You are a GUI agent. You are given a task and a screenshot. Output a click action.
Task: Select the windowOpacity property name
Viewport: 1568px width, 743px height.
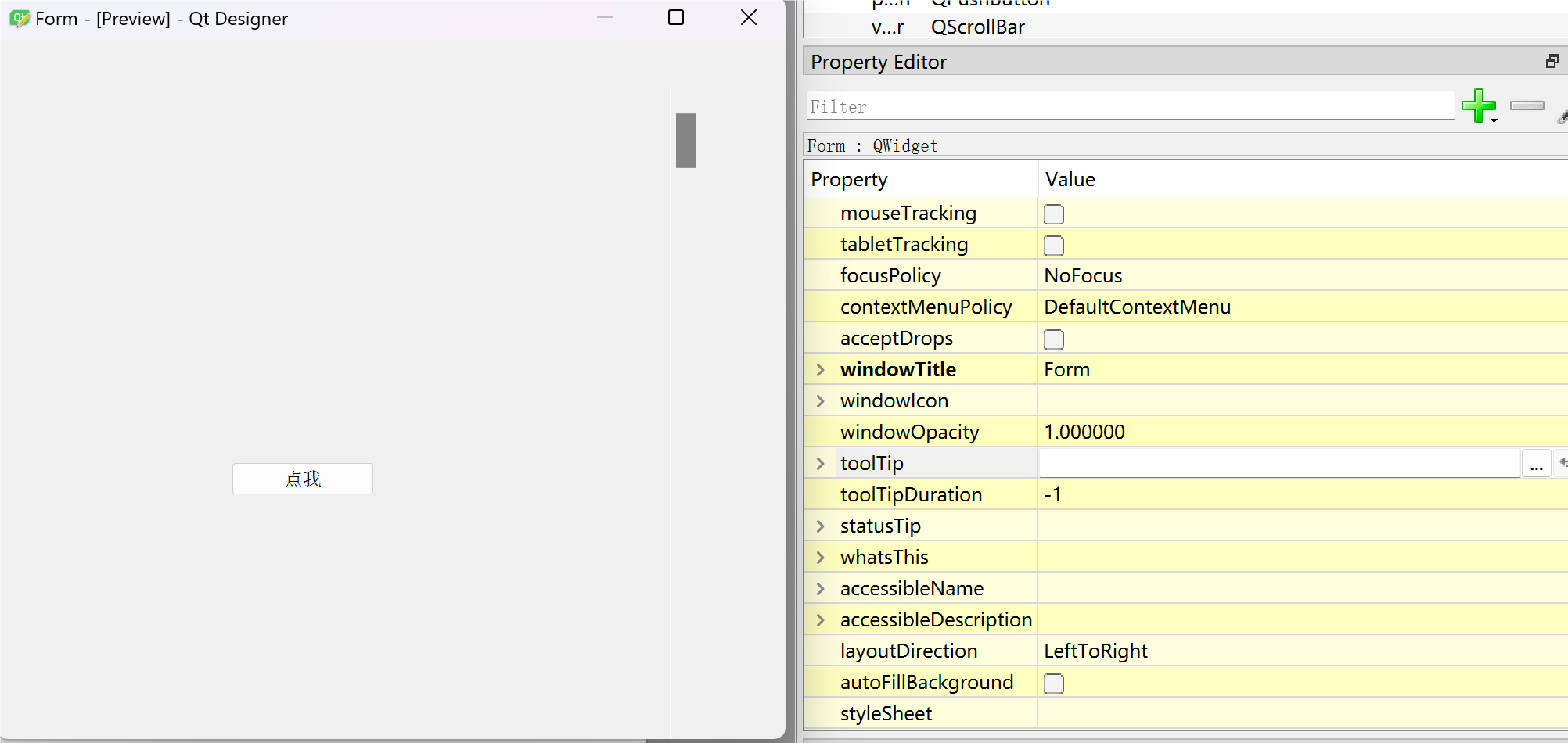(x=910, y=433)
